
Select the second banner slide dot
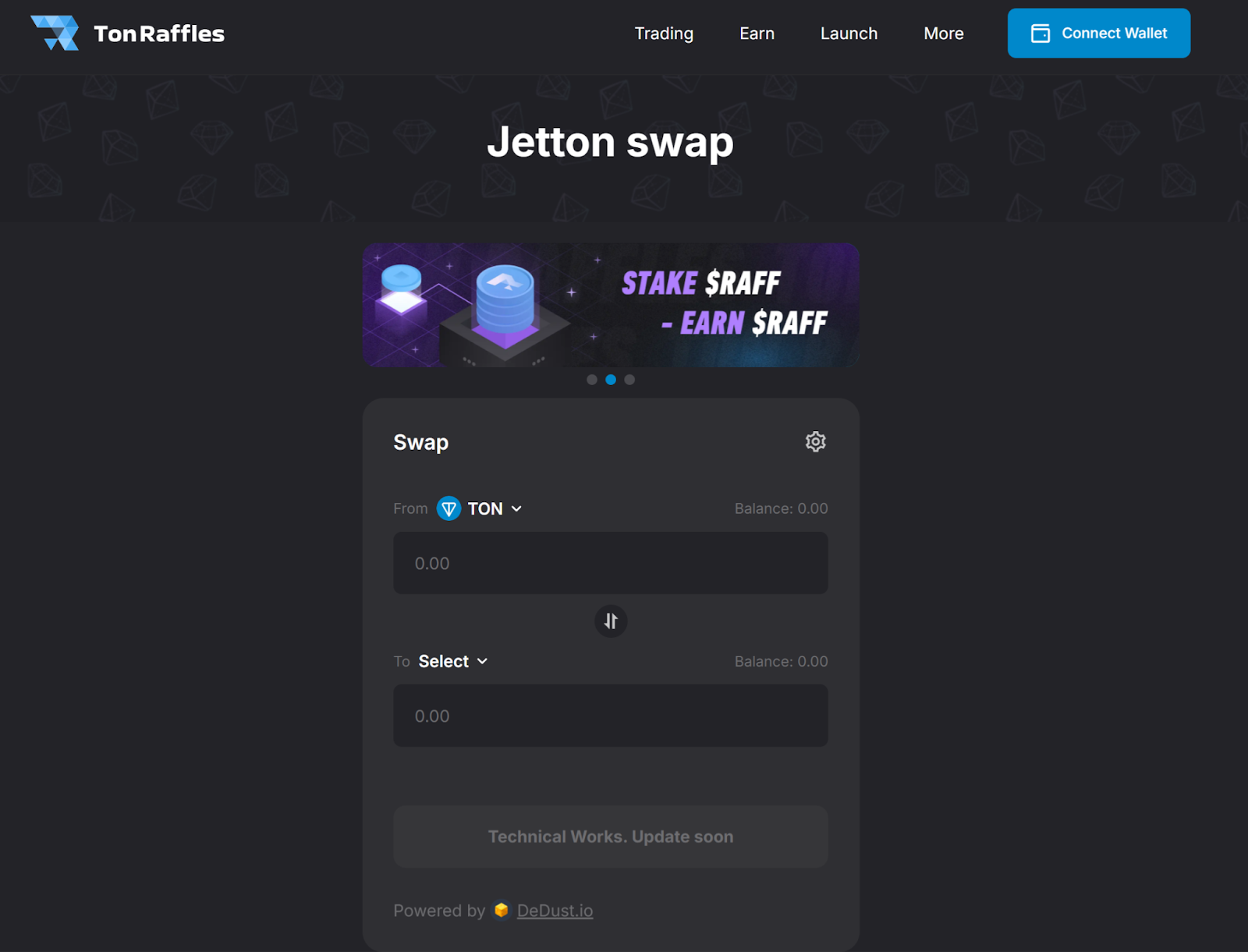(611, 380)
